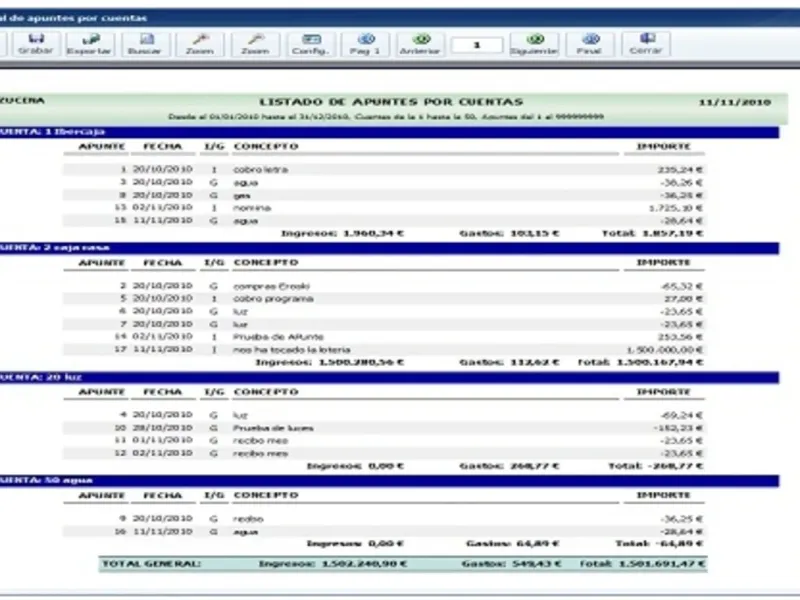Image resolution: width=800 pixels, height=600 pixels.
Task: Select the 'cobro letra' entry
Action: click(x=261, y=169)
